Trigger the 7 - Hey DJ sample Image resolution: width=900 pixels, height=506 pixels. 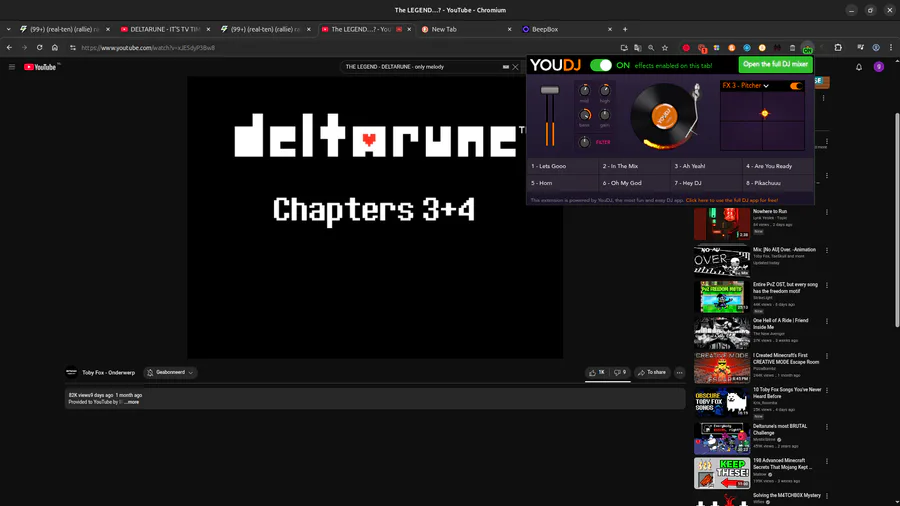[706, 183]
